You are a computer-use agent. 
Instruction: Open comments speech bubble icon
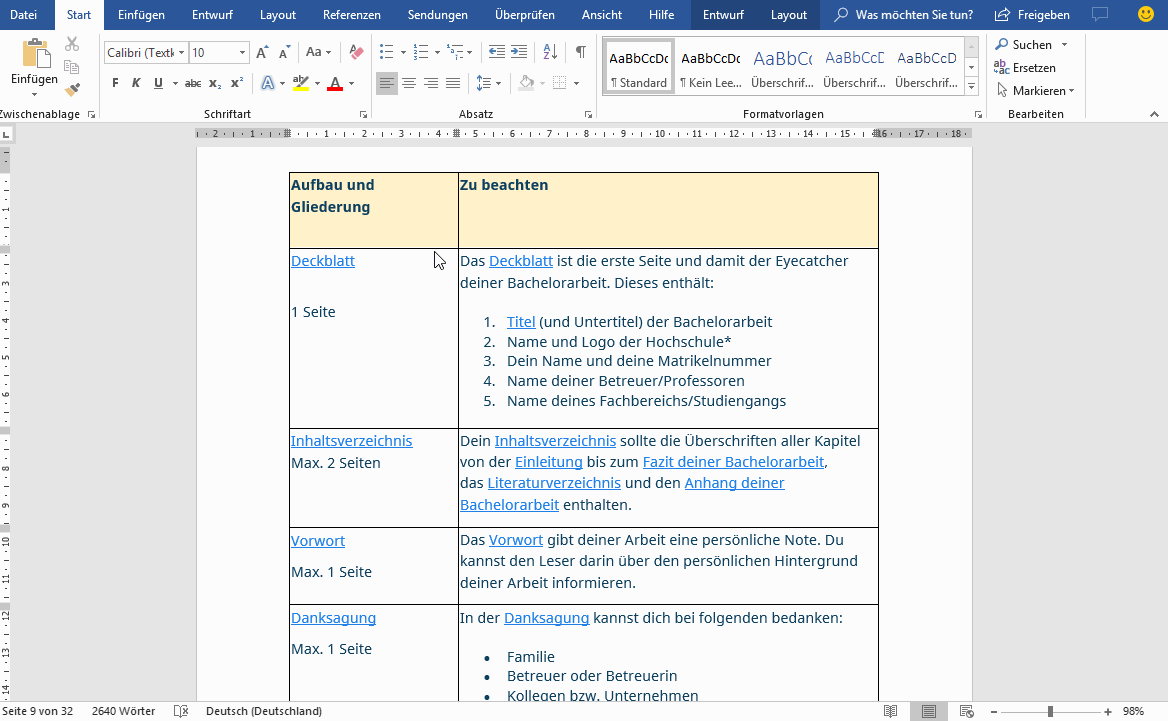click(x=1099, y=14)
